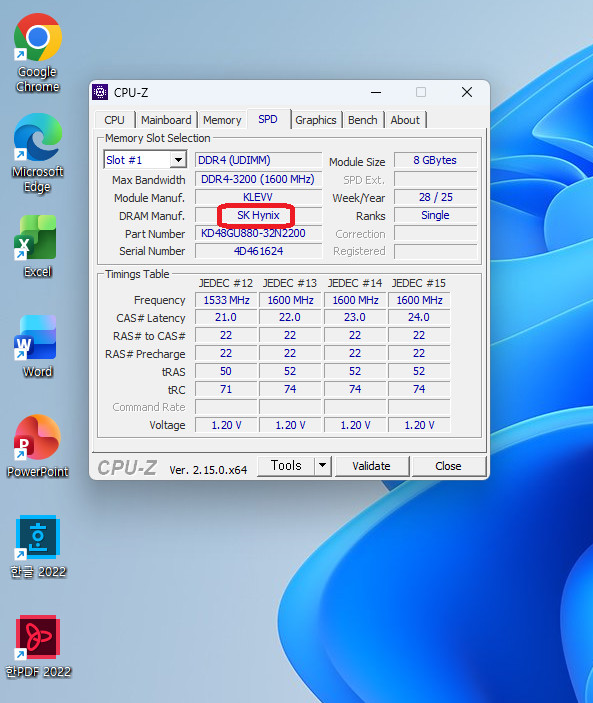
Task: Open the Word desktop shortcut
Action: [38, 346]
